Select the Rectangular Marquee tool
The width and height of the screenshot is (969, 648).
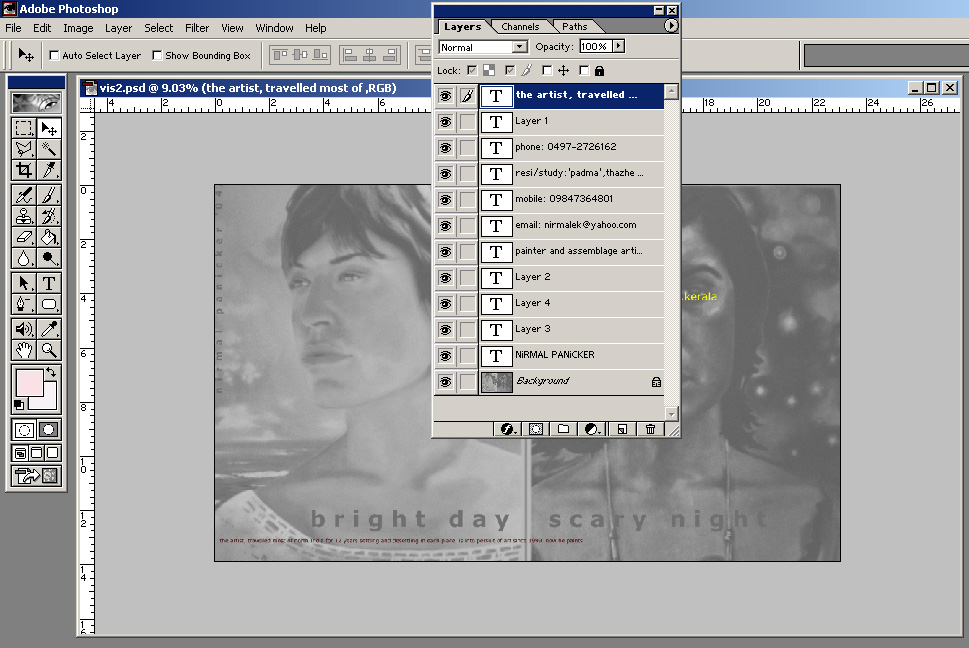[24, 128]
